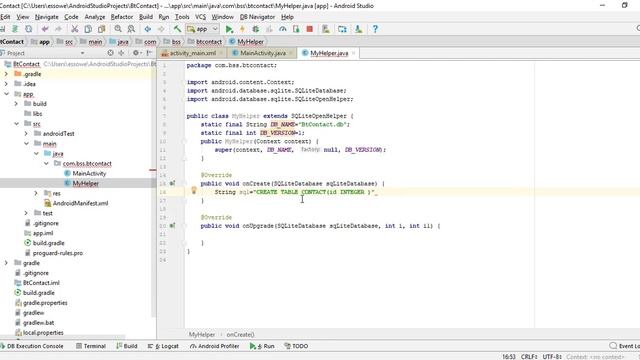Click the Help question mark icon
The width and height of the screenshot is (640, 360).
click(x=375, y=29)
